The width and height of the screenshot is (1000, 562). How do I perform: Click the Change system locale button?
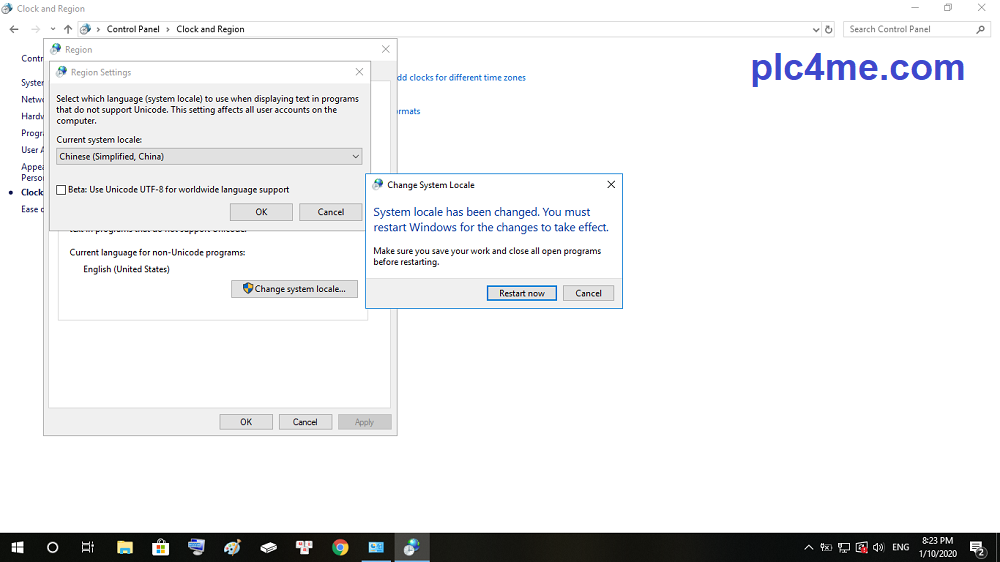click(294, 289)
